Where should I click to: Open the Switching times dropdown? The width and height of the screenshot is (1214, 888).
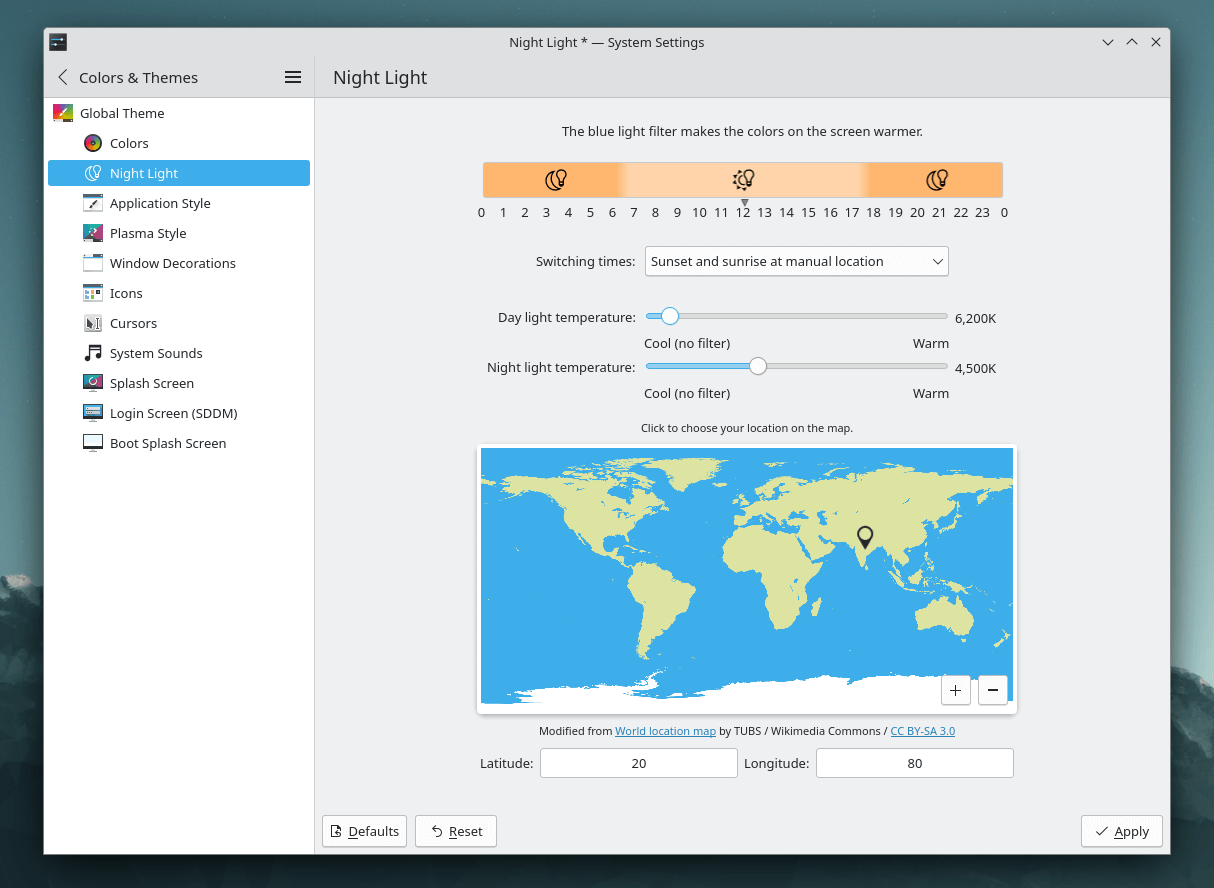[x=796, y=261]
